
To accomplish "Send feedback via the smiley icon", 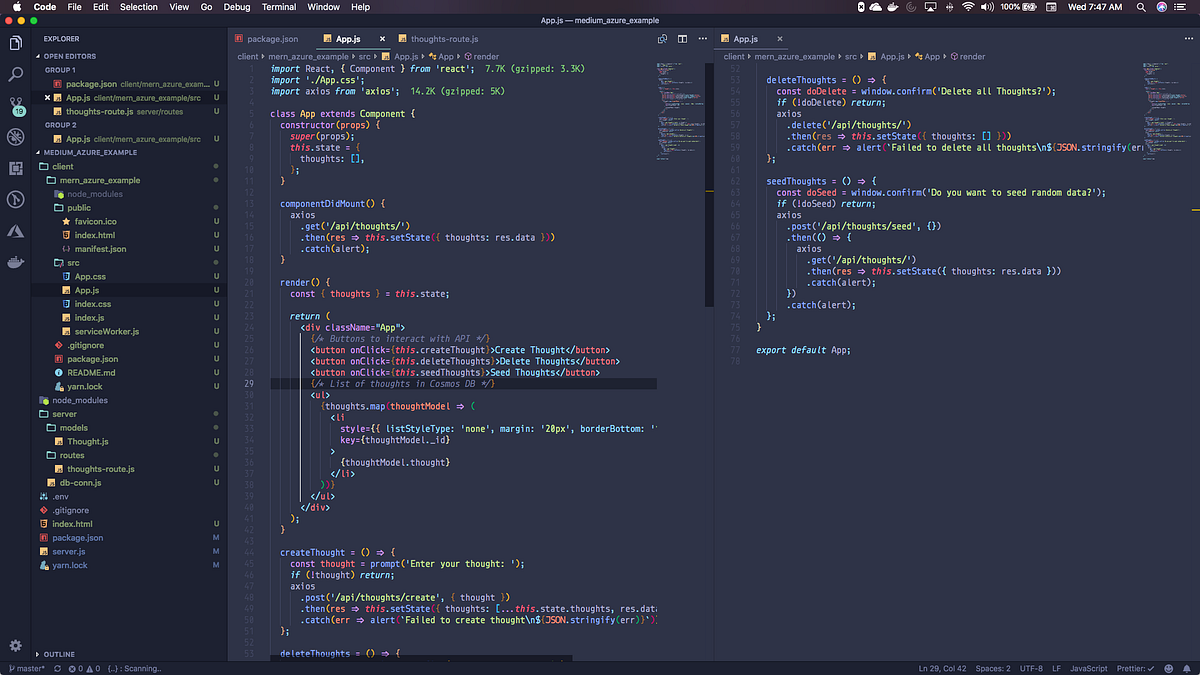I will [1169, 668].
